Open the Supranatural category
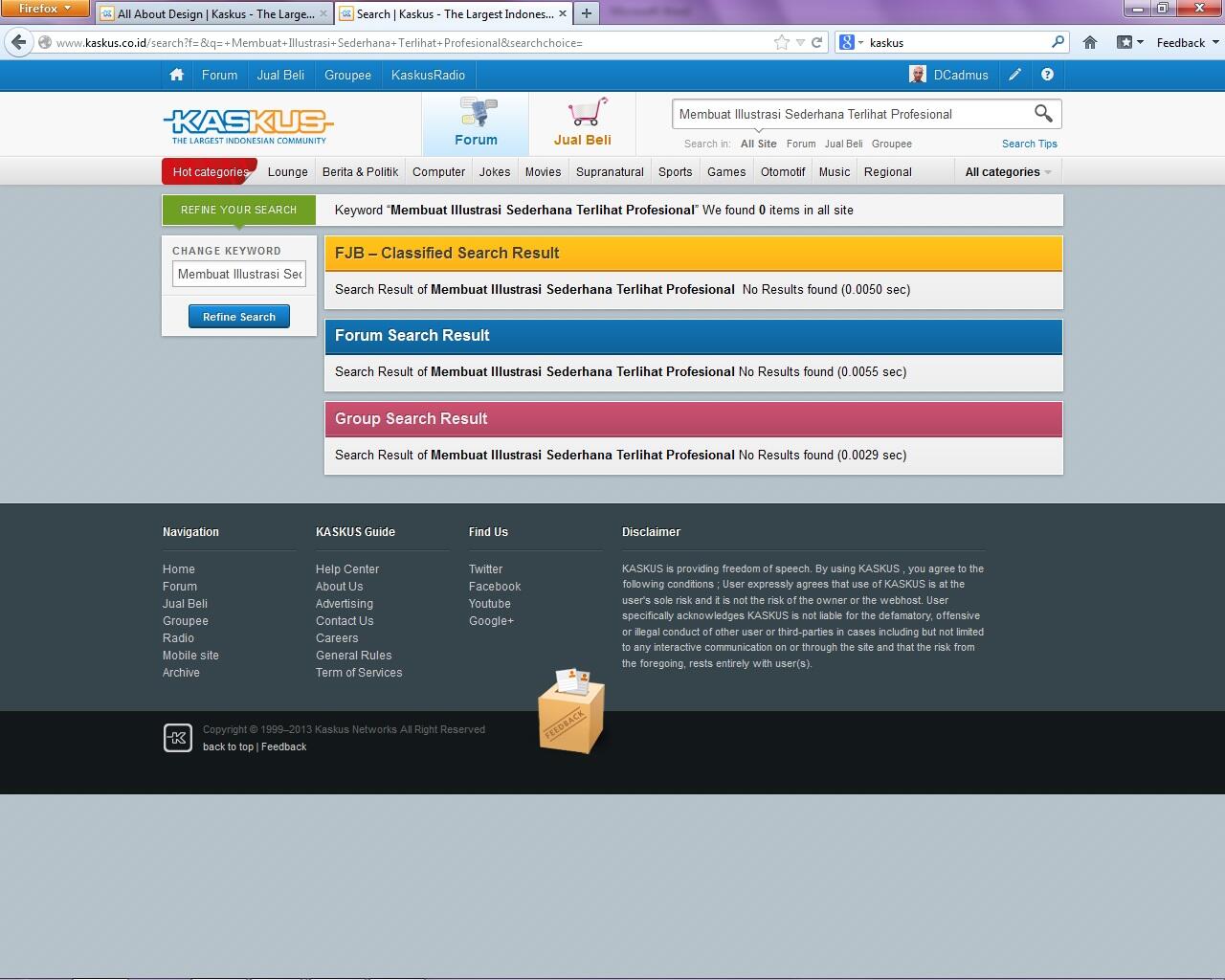Image resolution: width=1225 pixels, height=980 pixels. point(610,172)
